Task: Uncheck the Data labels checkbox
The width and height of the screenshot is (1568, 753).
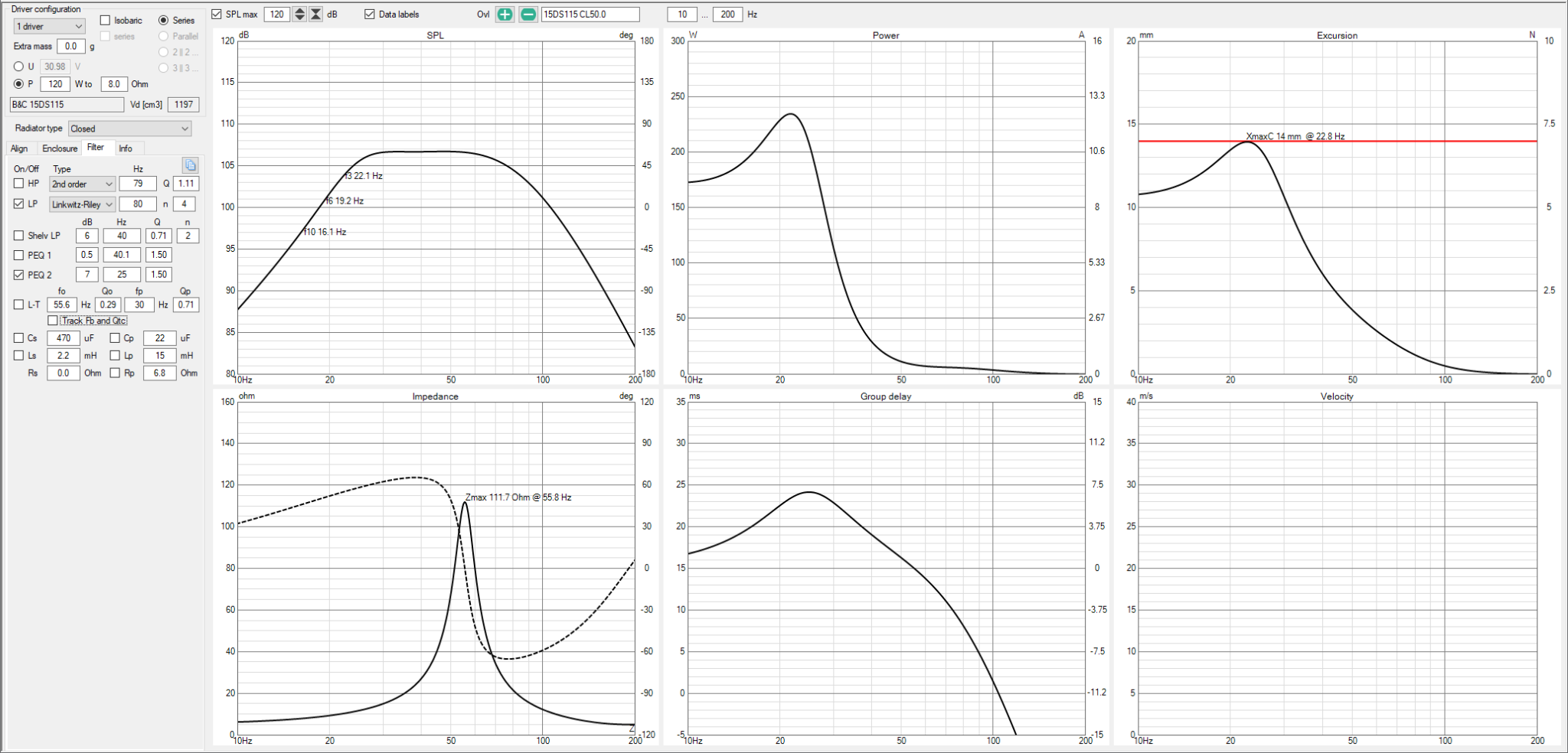Action: pos(370,15)
